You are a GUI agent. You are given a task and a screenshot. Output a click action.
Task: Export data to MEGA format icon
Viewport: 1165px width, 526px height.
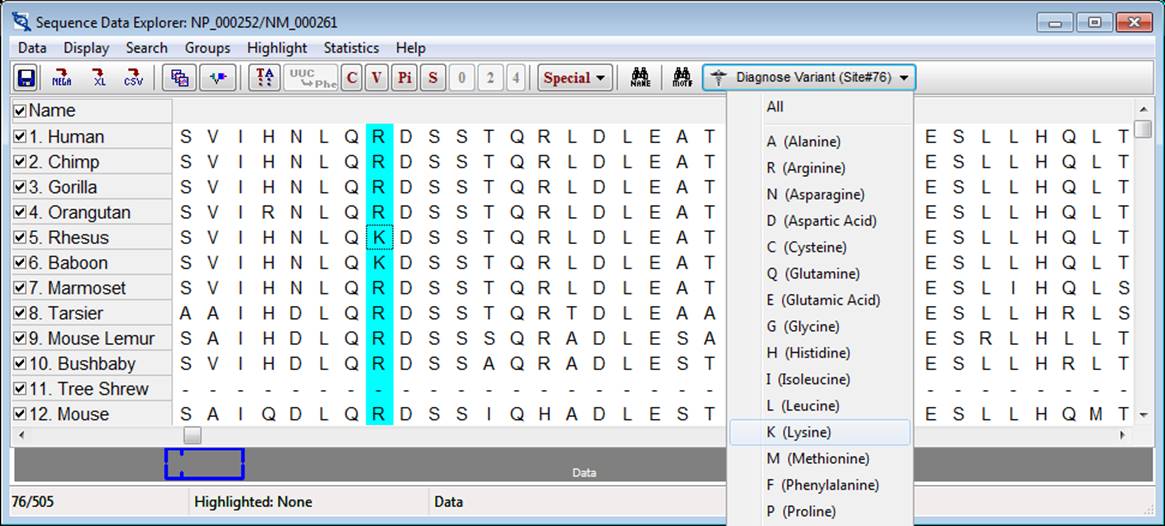62,78
